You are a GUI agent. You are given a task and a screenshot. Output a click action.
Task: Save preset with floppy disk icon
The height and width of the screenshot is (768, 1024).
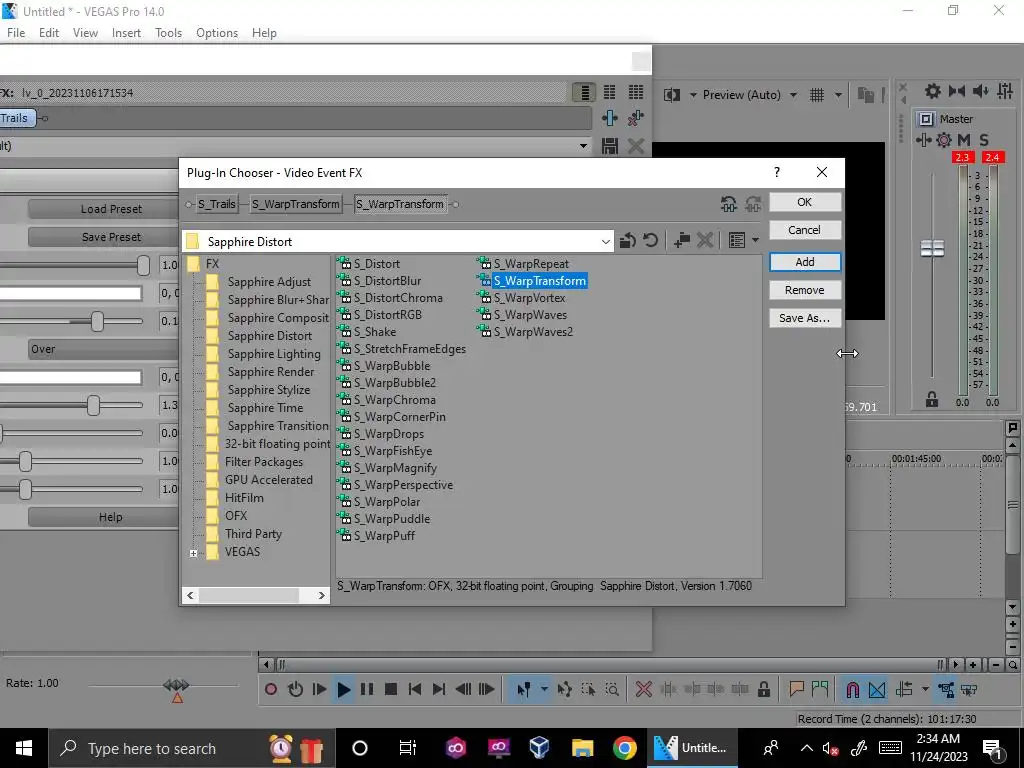[610, 146]
